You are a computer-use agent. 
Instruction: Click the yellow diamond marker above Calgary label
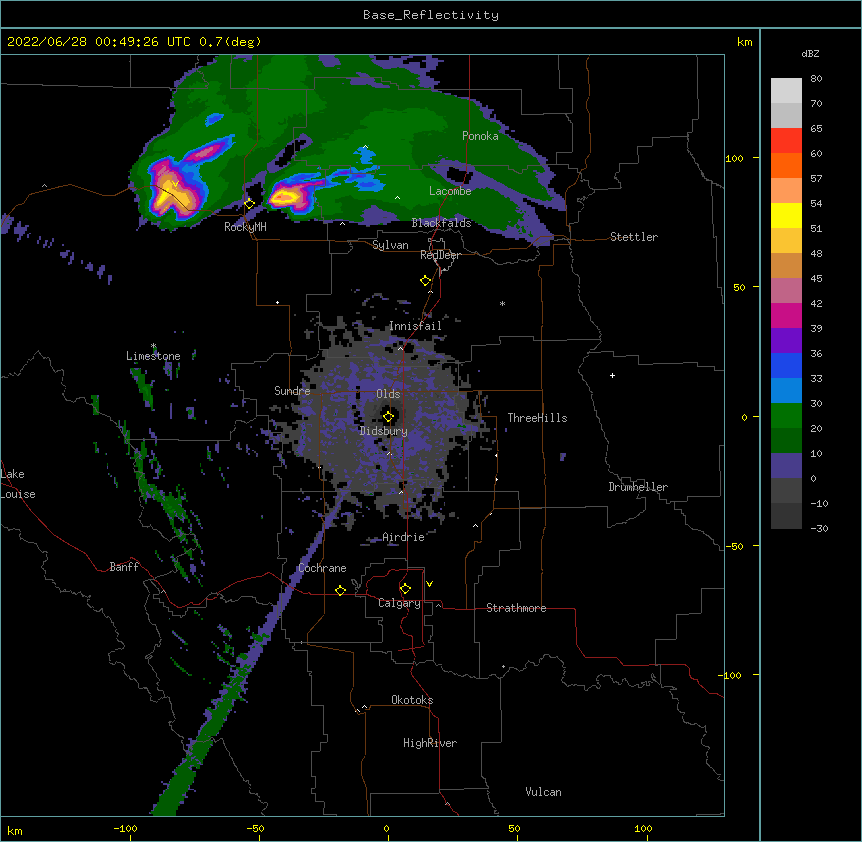point(405,589)
